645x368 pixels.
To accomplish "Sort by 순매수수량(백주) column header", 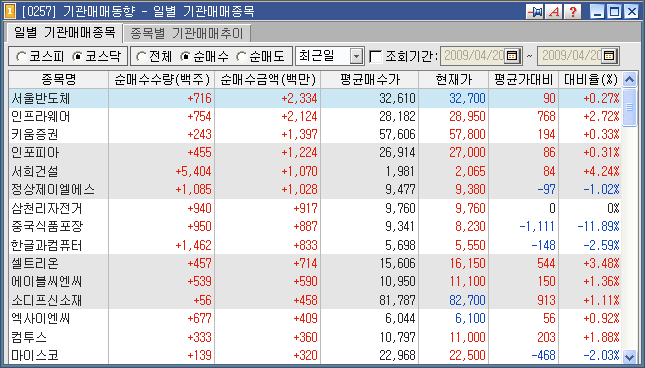I will coord(162,79).
